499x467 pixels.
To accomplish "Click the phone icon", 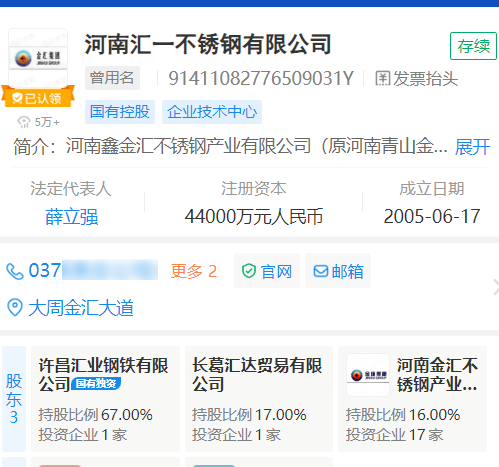I will point(15,272).
